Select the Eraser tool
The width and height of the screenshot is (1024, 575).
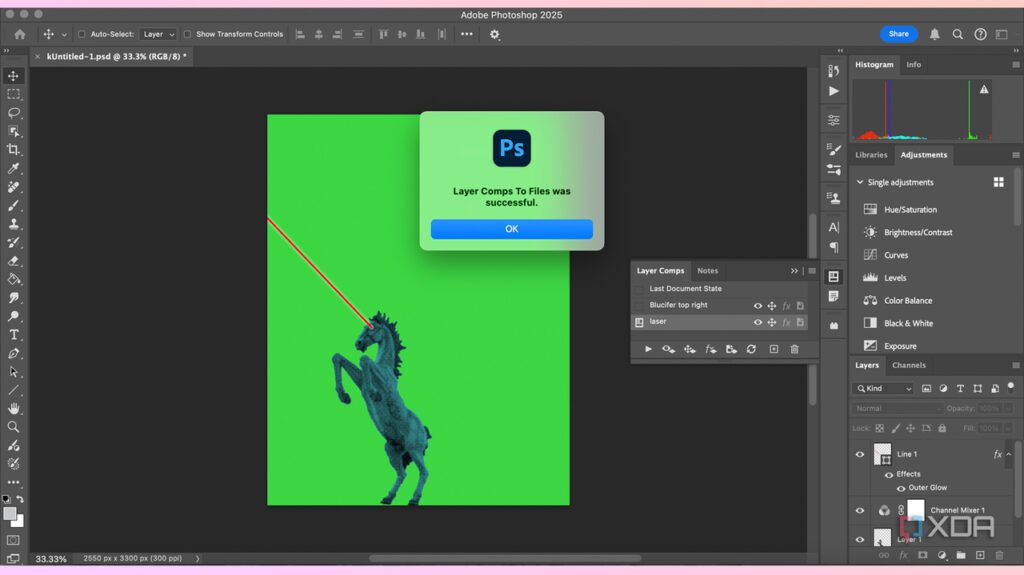pos(13,261)
